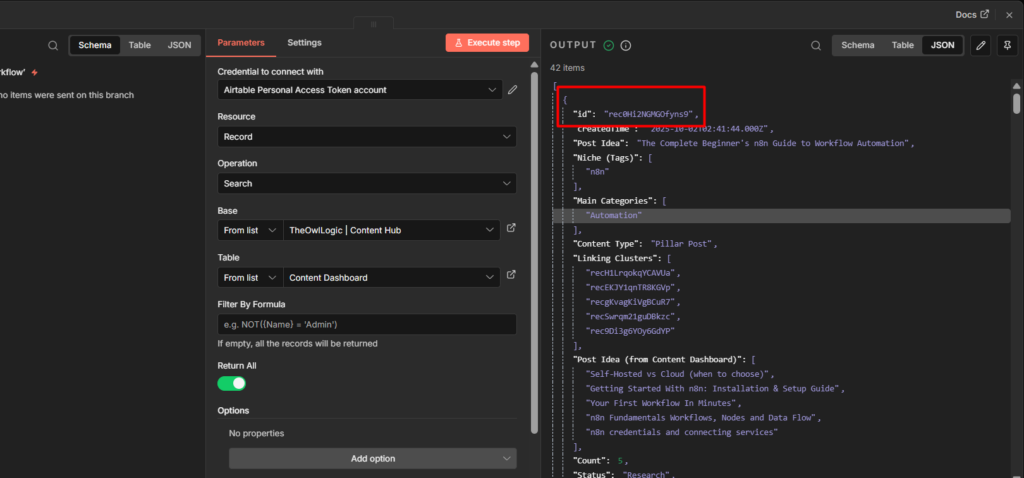Screen dimensions: 1024x478
Task: Open the Base external link icon
Action: [512, 229]
